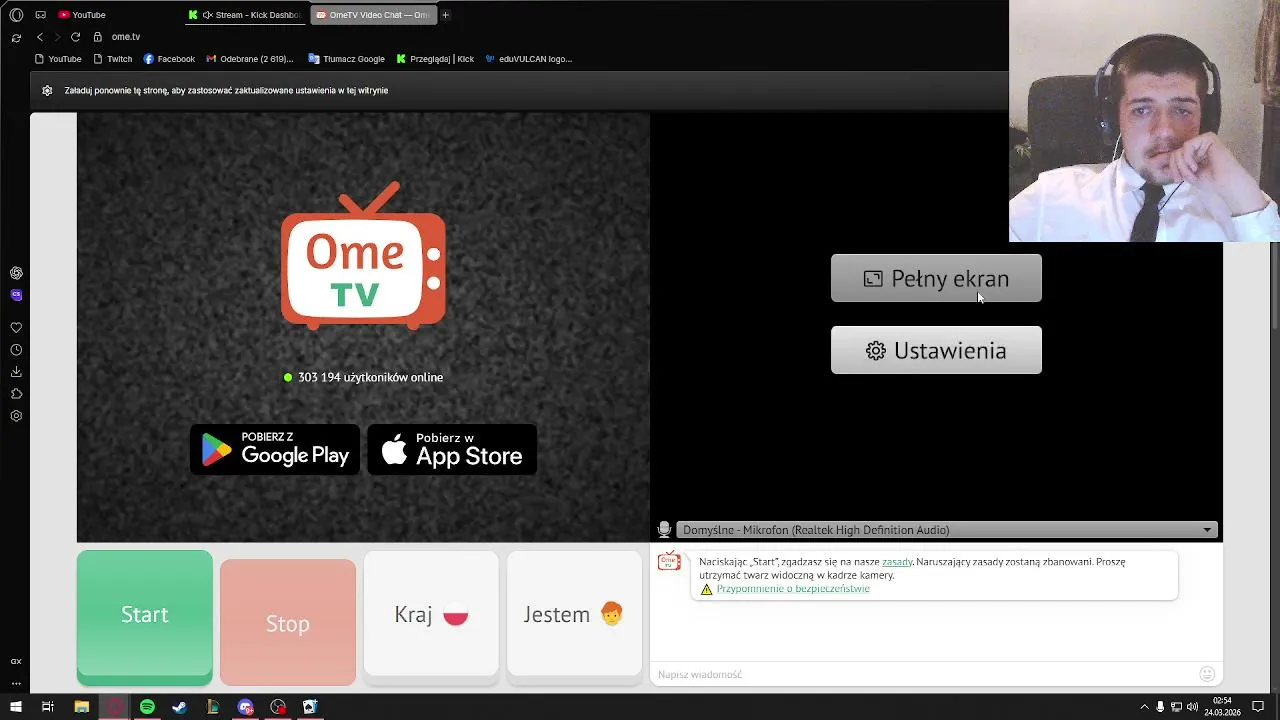
Task: Open the Windows Start menu
Action: (x=16, y=707)
